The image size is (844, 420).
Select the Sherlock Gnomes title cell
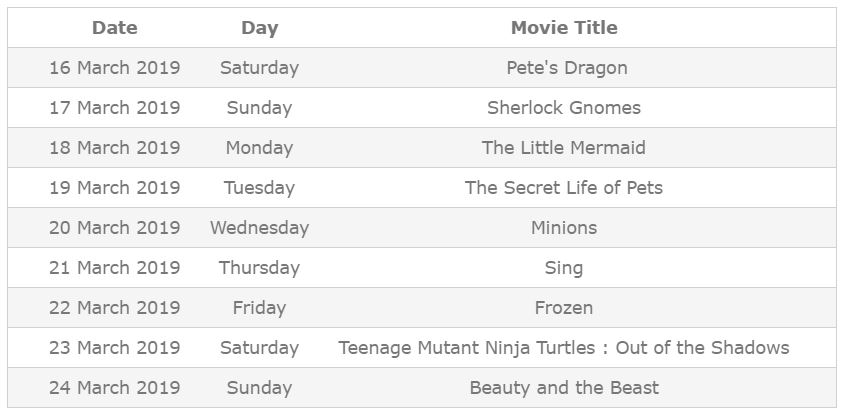pos(564,108)
